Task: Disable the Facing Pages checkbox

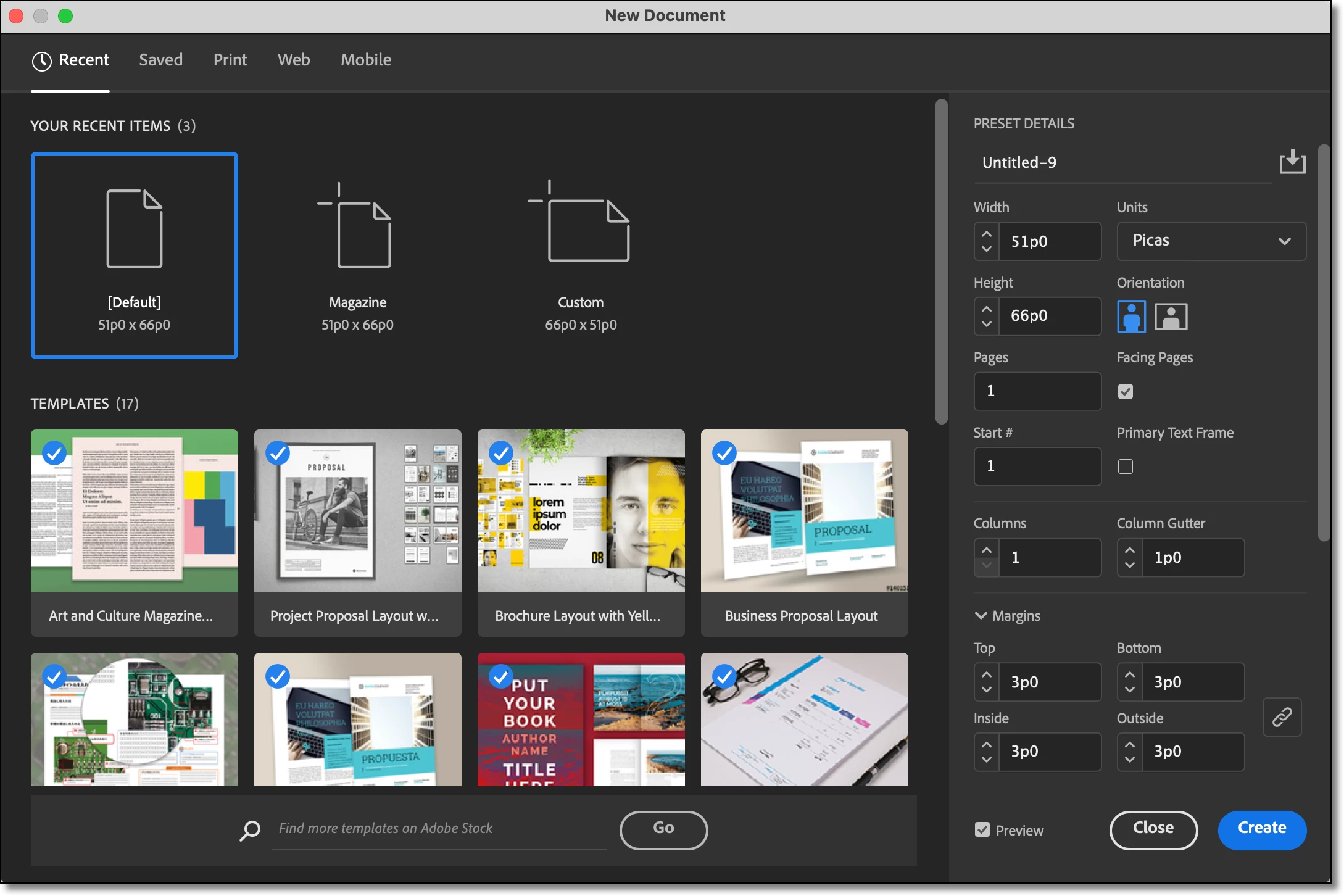Action: click(x=1125, y=392)
